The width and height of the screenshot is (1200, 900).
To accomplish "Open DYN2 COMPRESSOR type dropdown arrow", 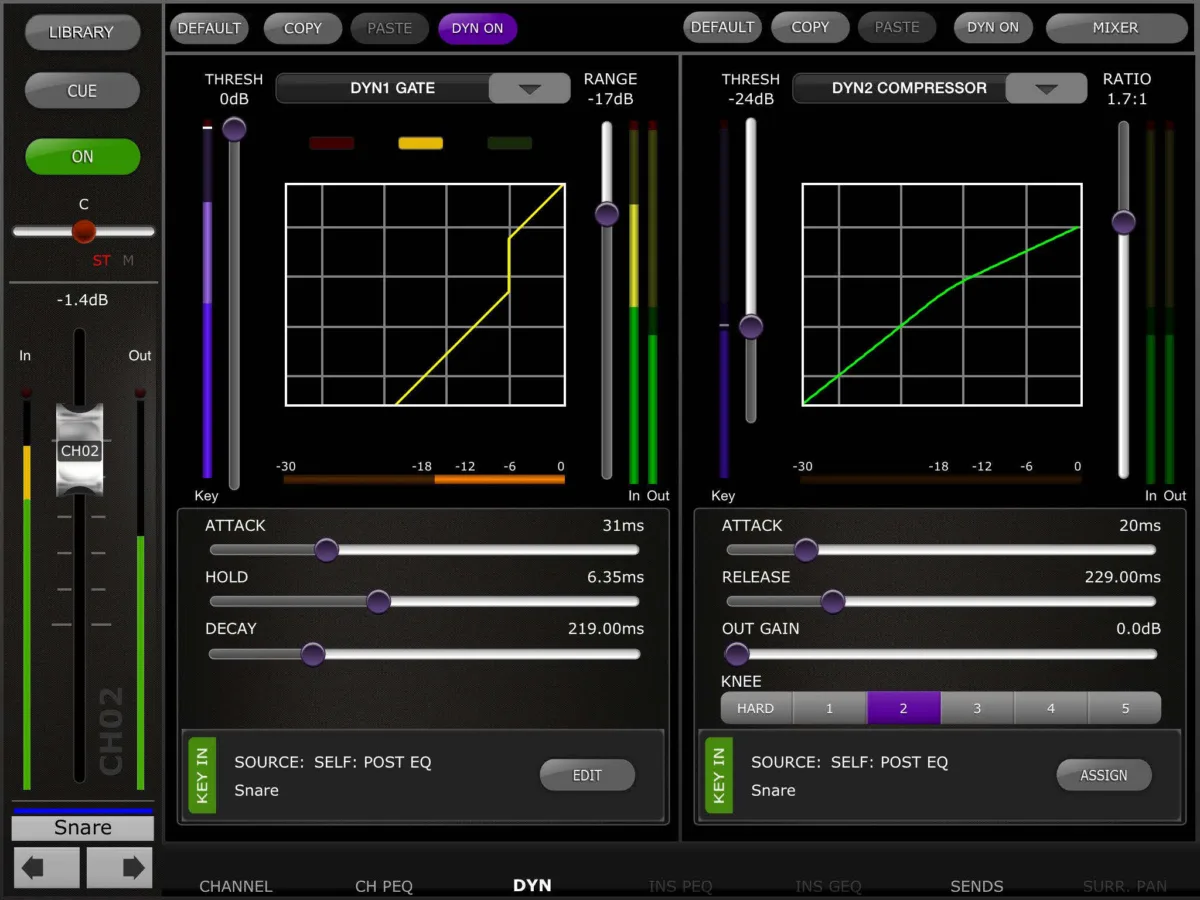I will [1046, 88].
